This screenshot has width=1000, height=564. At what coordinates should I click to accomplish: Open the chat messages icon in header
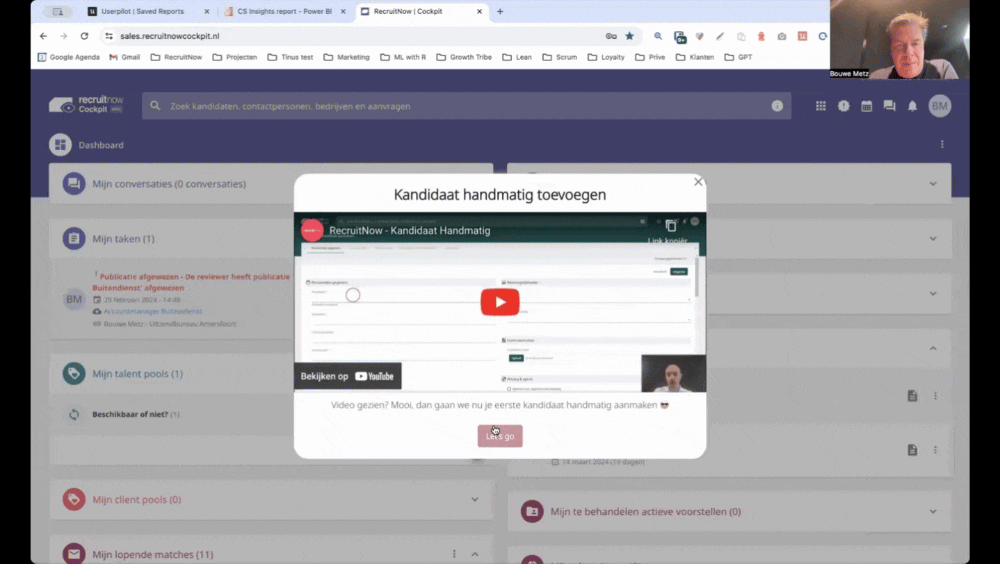(889, 106)
